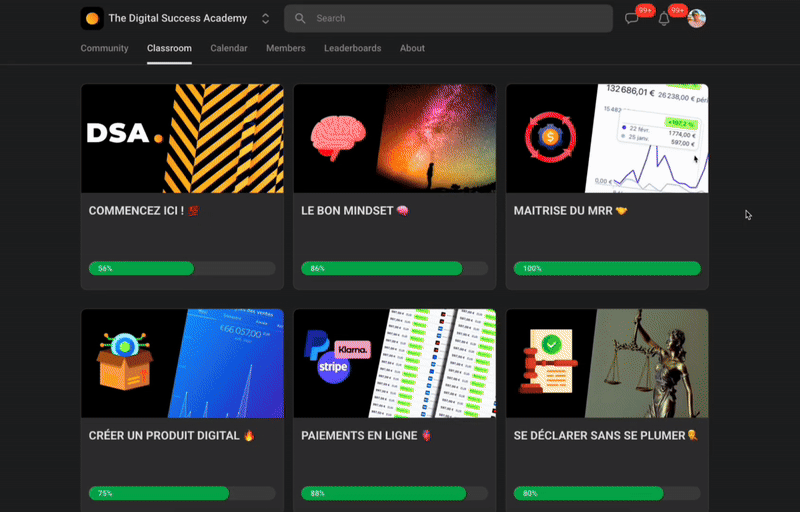
Task: Open the notifications bell icon
Action: (664, 19)
